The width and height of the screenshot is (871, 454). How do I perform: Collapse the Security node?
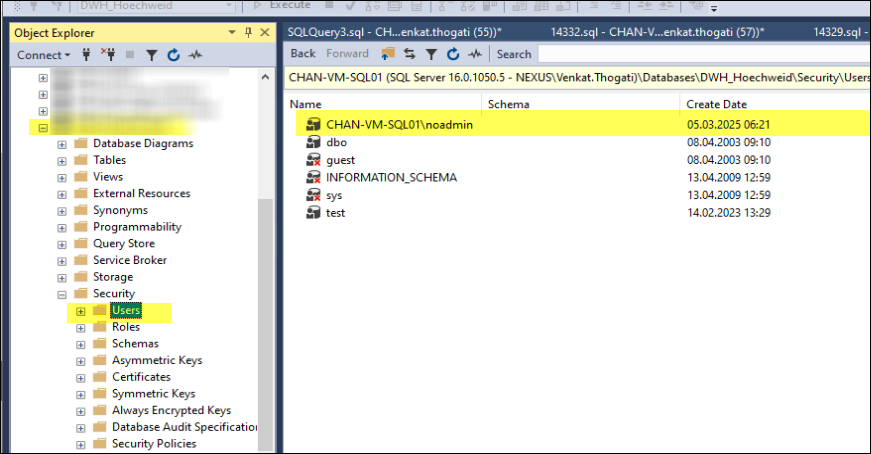(x=62, y=295)
